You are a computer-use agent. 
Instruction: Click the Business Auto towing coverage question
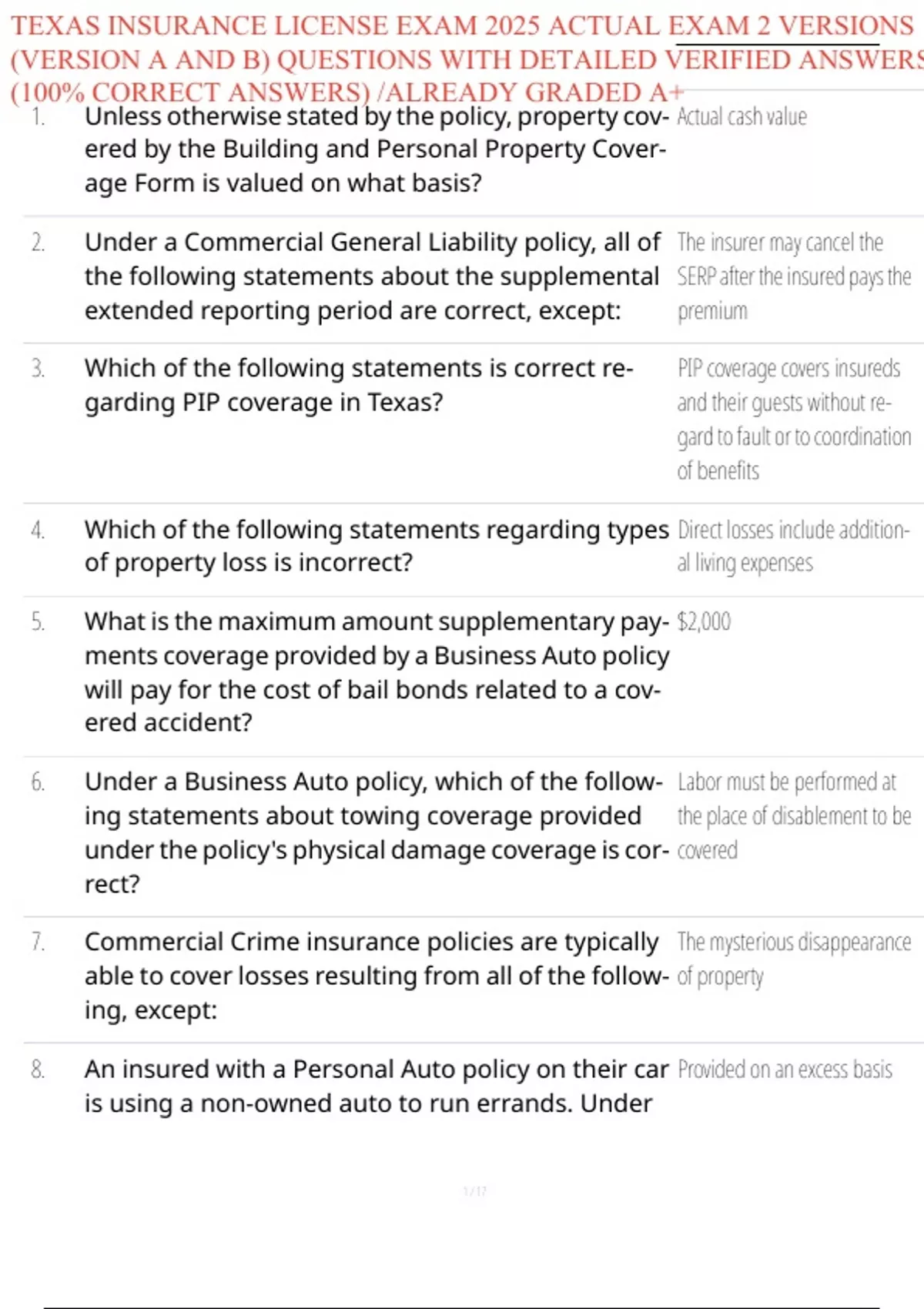click(376, 832)
